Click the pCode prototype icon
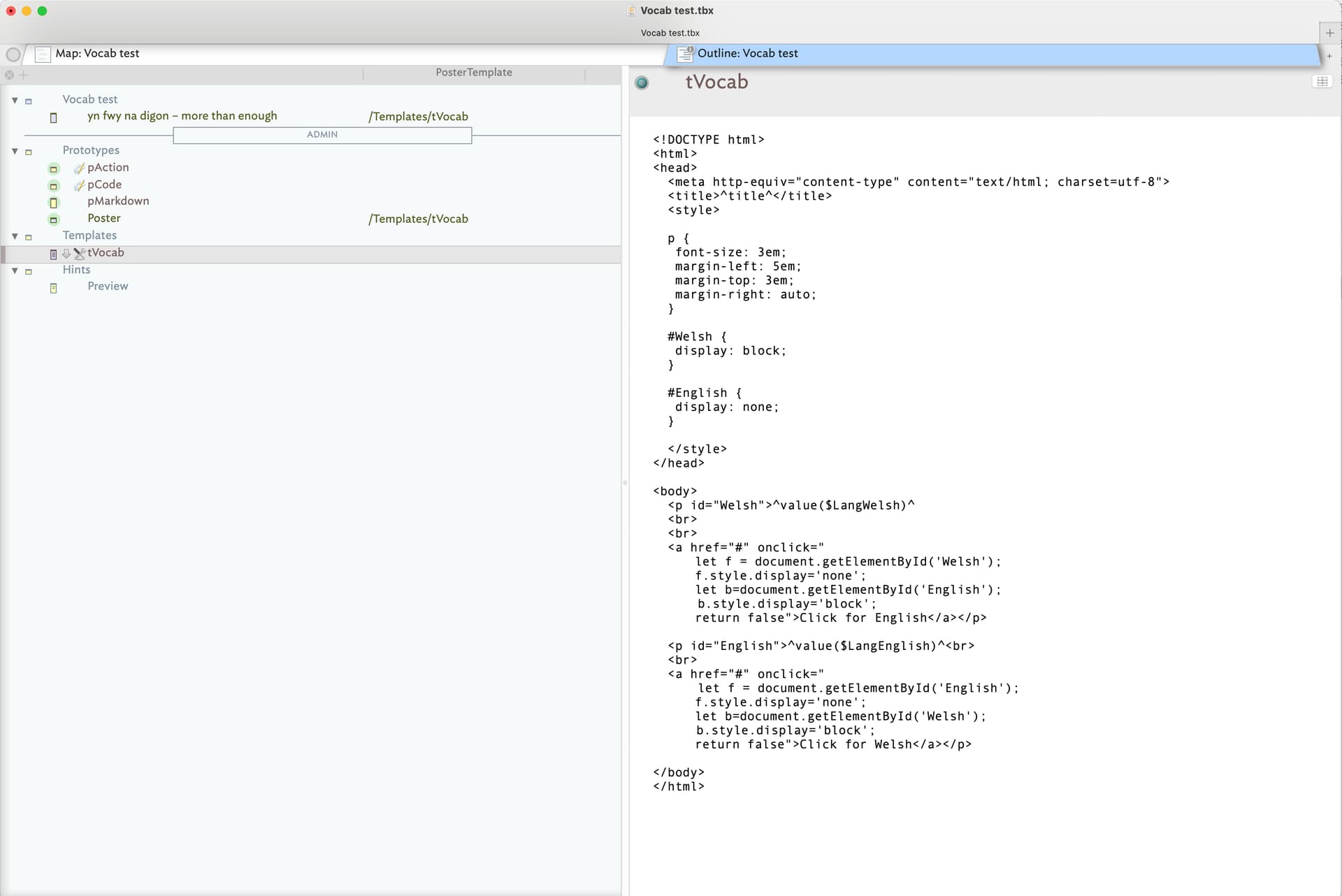Image resolution: width=1342 pixels, height=896 pixels. pos(54,186)
